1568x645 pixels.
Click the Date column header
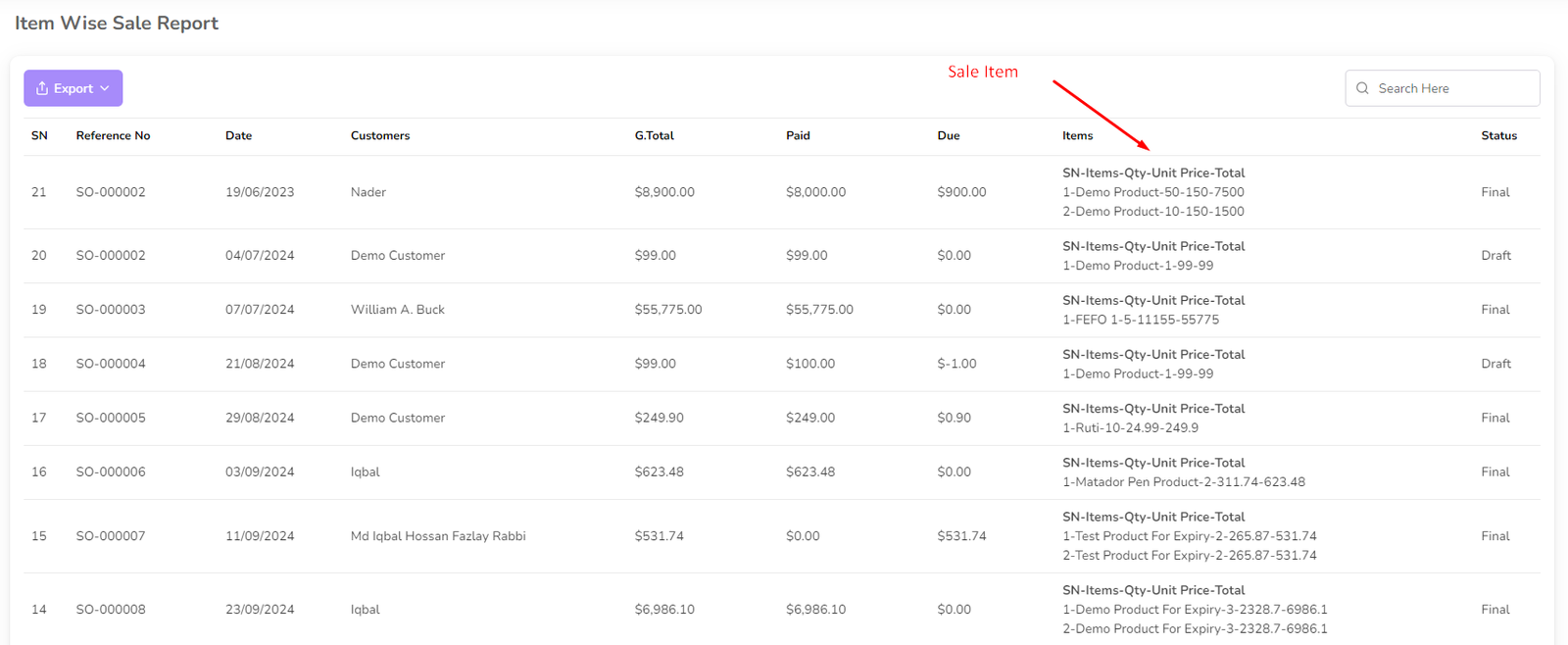pyautogui.click(x=238, y=136)
